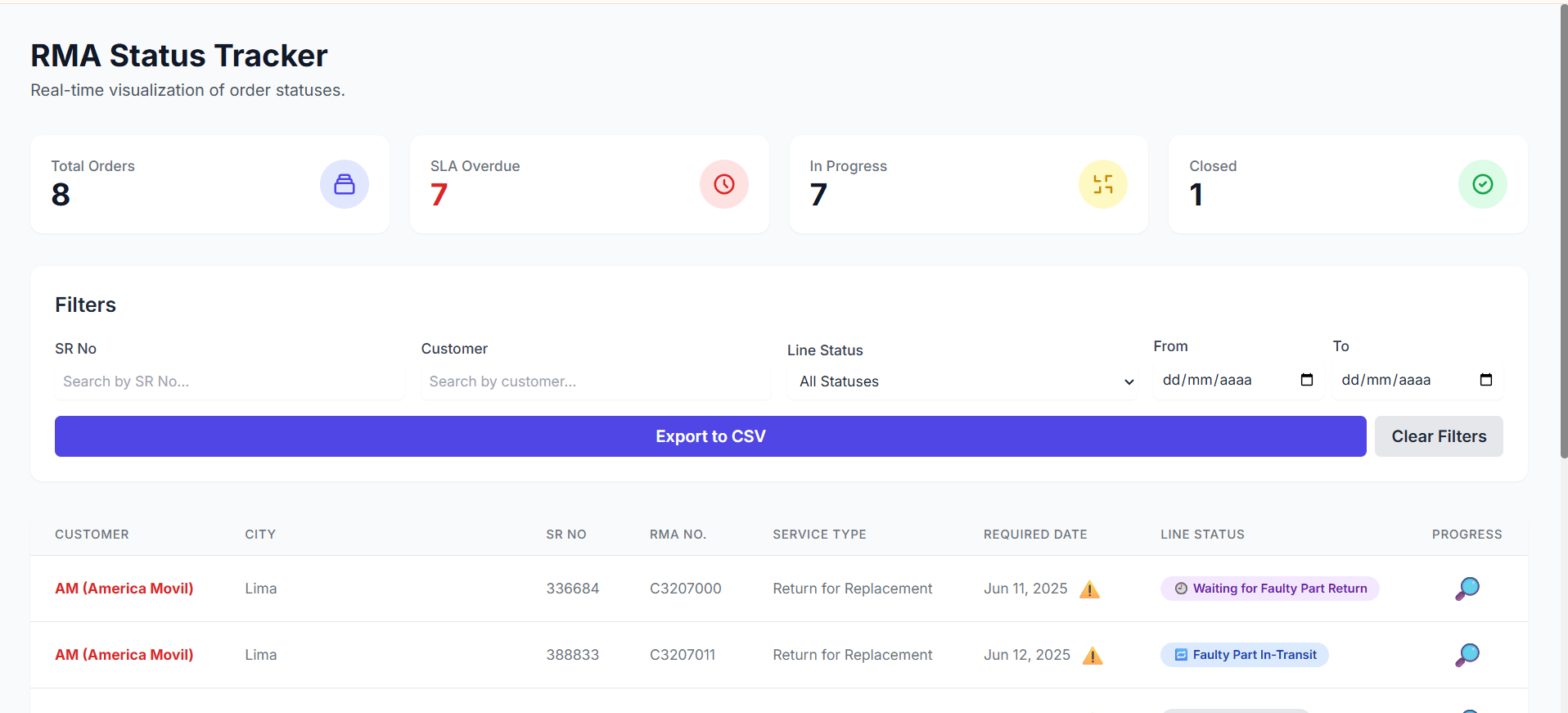Click the page vertical scrollbar
This screenshot has height=713, width=1568.
[1564, 232]
